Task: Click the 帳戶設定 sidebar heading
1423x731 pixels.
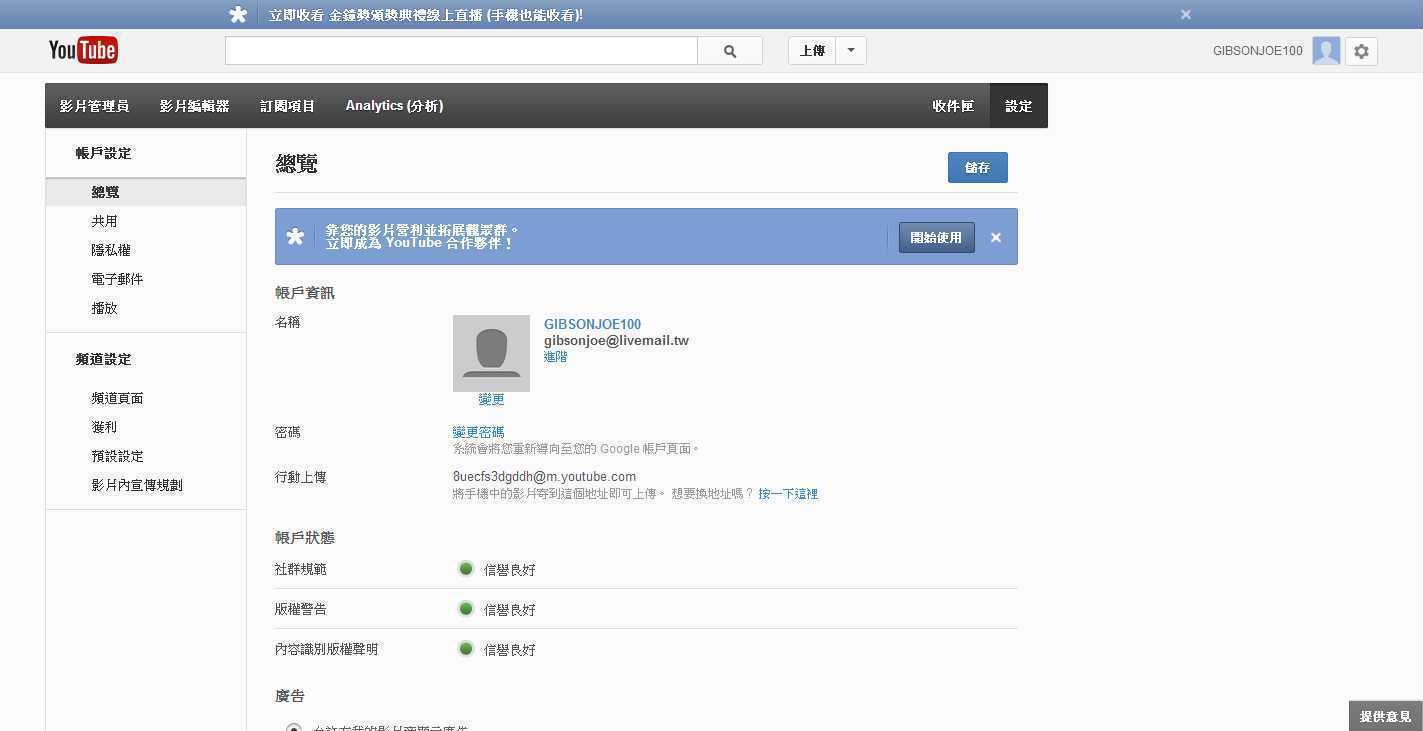Action: [x=103, y=153]
